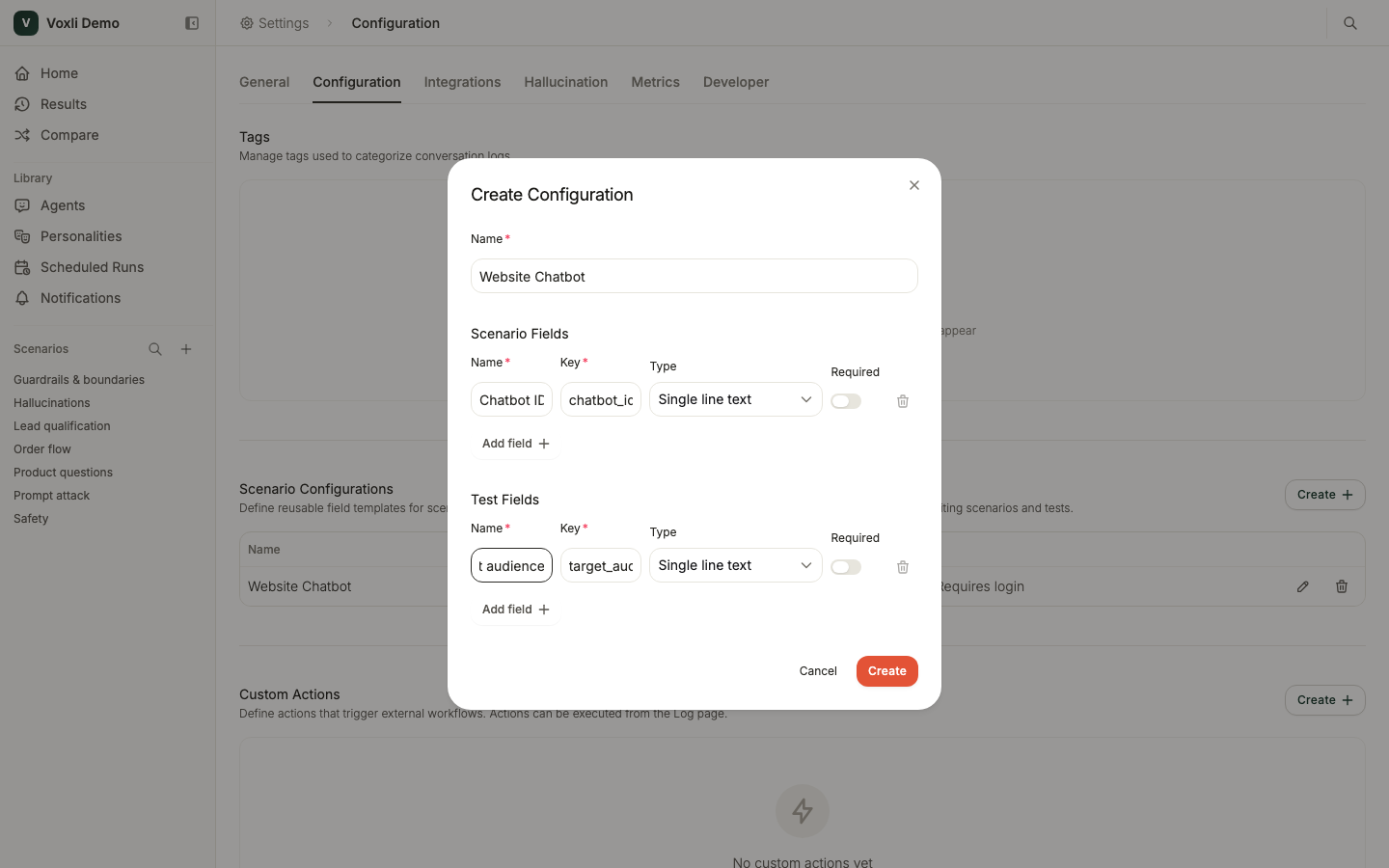
Task: Click the red Create button
Action: click(x=887, y=671)
